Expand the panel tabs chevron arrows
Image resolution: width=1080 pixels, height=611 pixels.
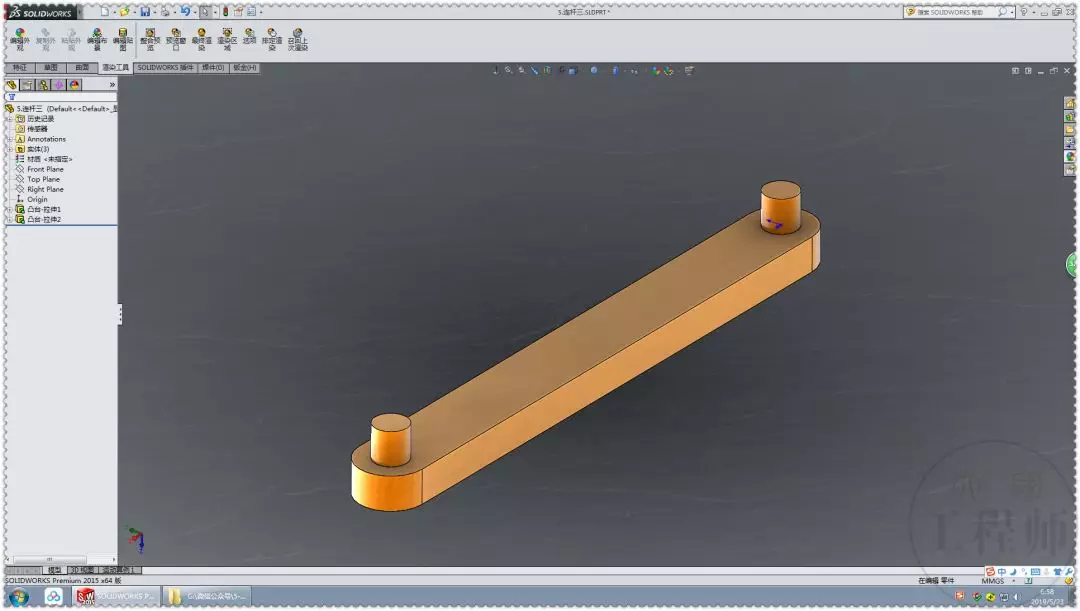(x=112, y=85)
